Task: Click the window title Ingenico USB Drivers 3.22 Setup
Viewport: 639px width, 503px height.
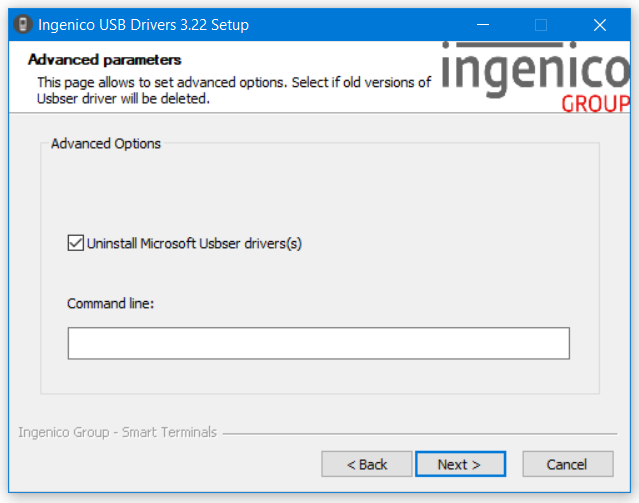Action: pos(143,25)
